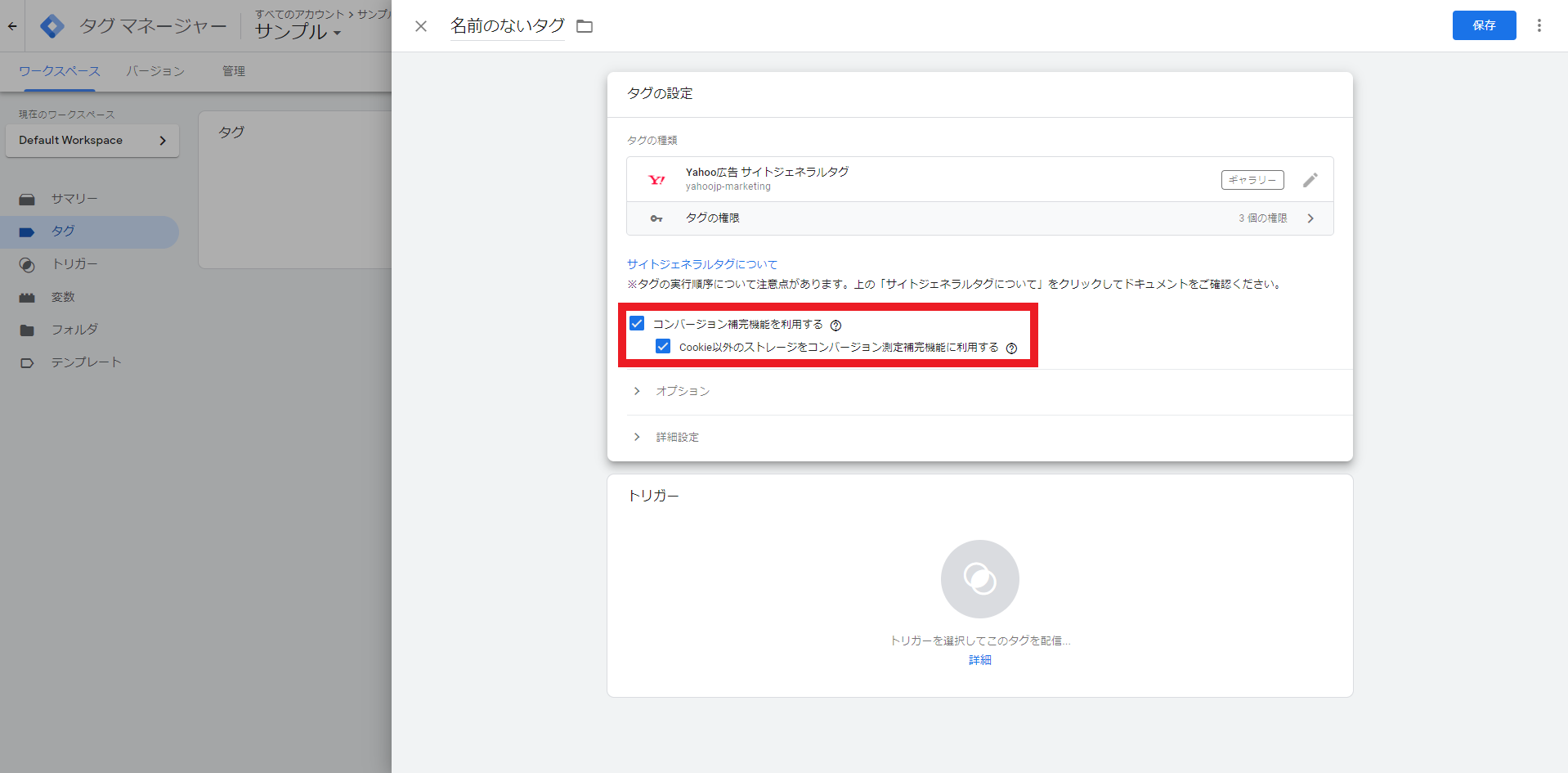Click the 変数 sidebar icon
The image size is (1568, 773).
27,297
